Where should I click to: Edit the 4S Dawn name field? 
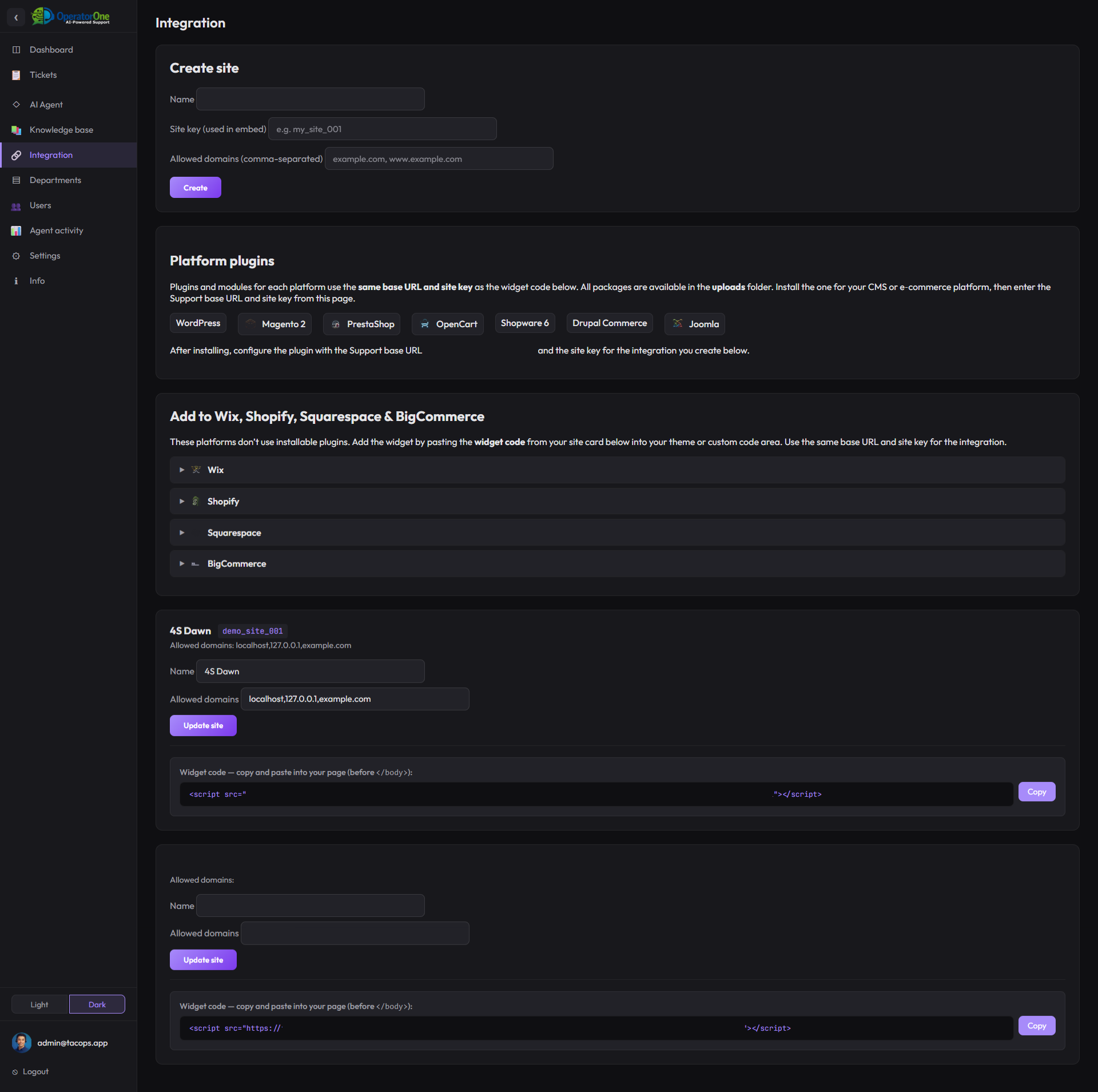click(311, 672)
